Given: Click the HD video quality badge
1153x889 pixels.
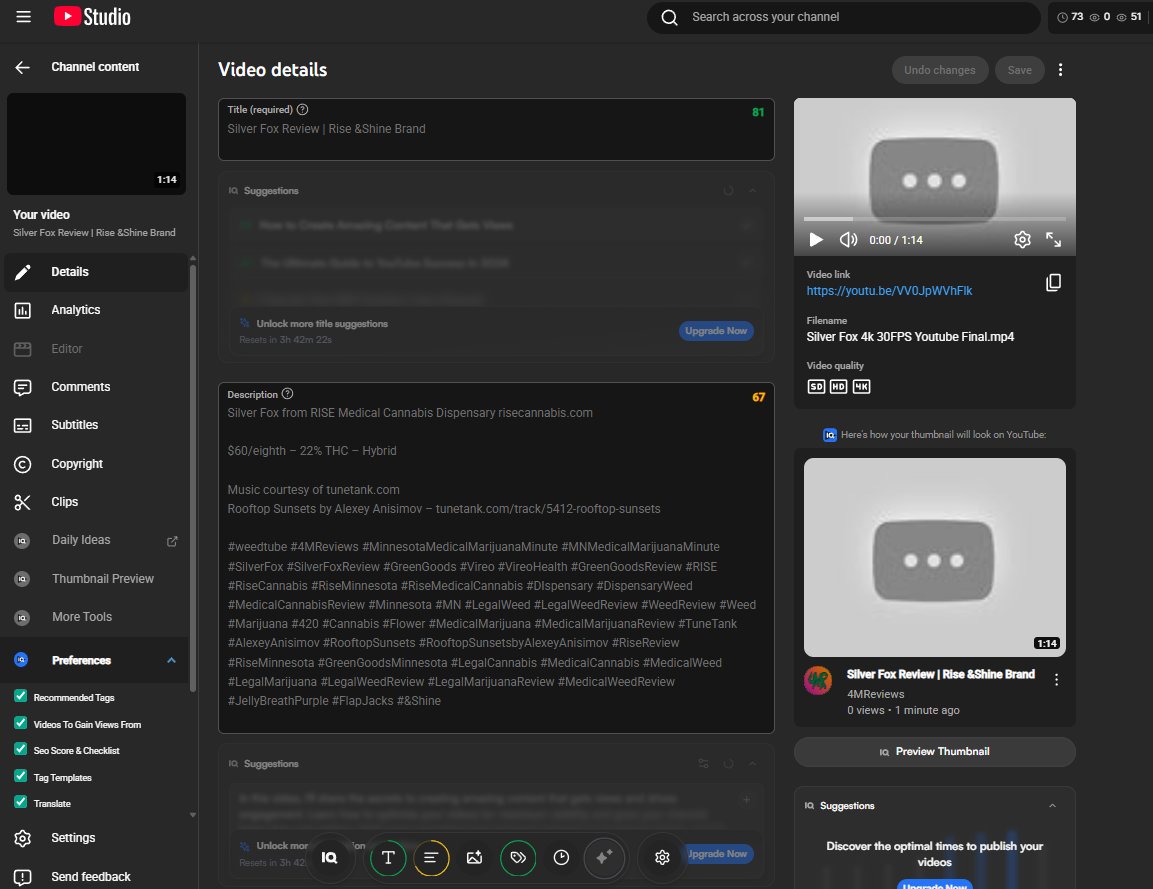Looking at the screenshot, I should [x=838, y=387].
